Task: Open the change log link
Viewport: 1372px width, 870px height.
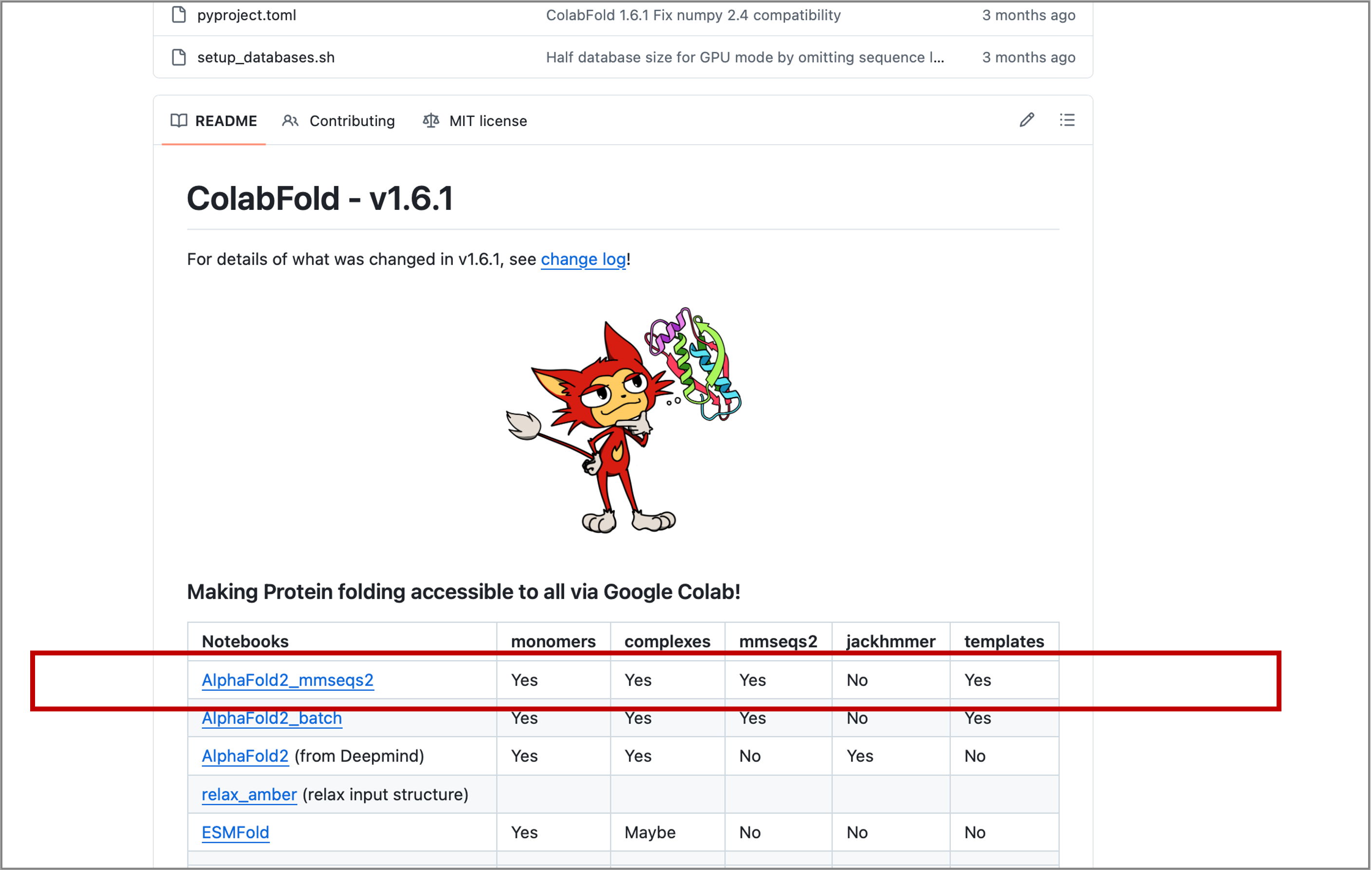Action: pyautogui.click(x=583, y=259)
